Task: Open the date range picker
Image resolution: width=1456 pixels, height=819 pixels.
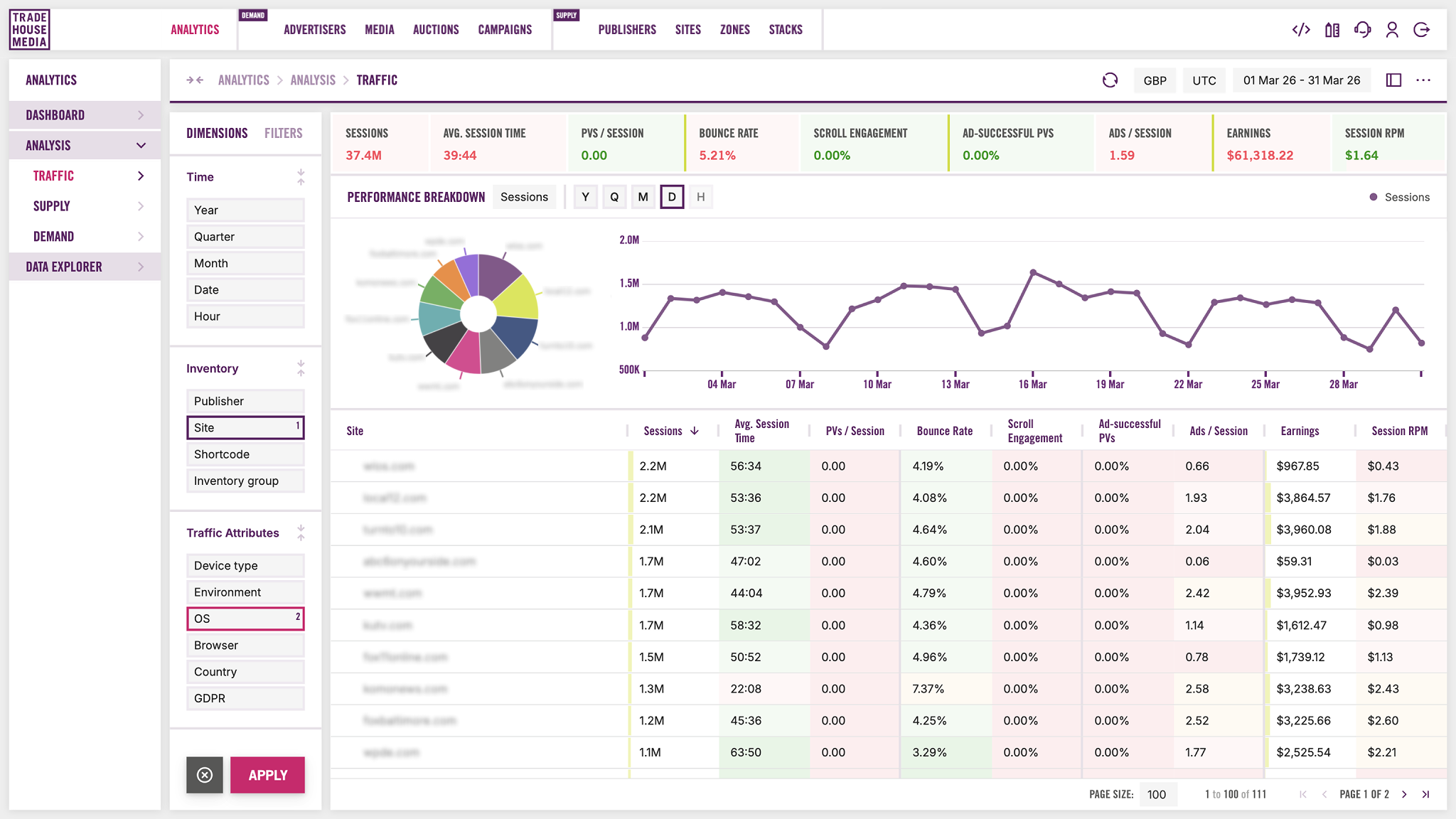Action: pos(1302,80)
